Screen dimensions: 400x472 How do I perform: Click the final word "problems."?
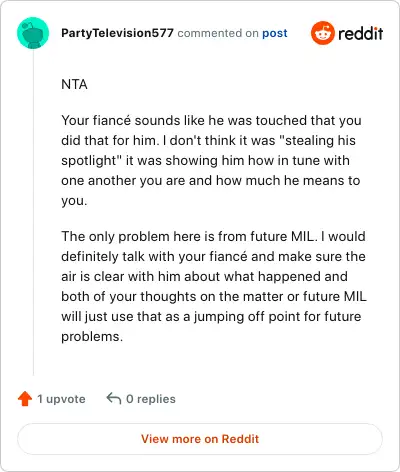pyautogui.click(x=92, y=337)
